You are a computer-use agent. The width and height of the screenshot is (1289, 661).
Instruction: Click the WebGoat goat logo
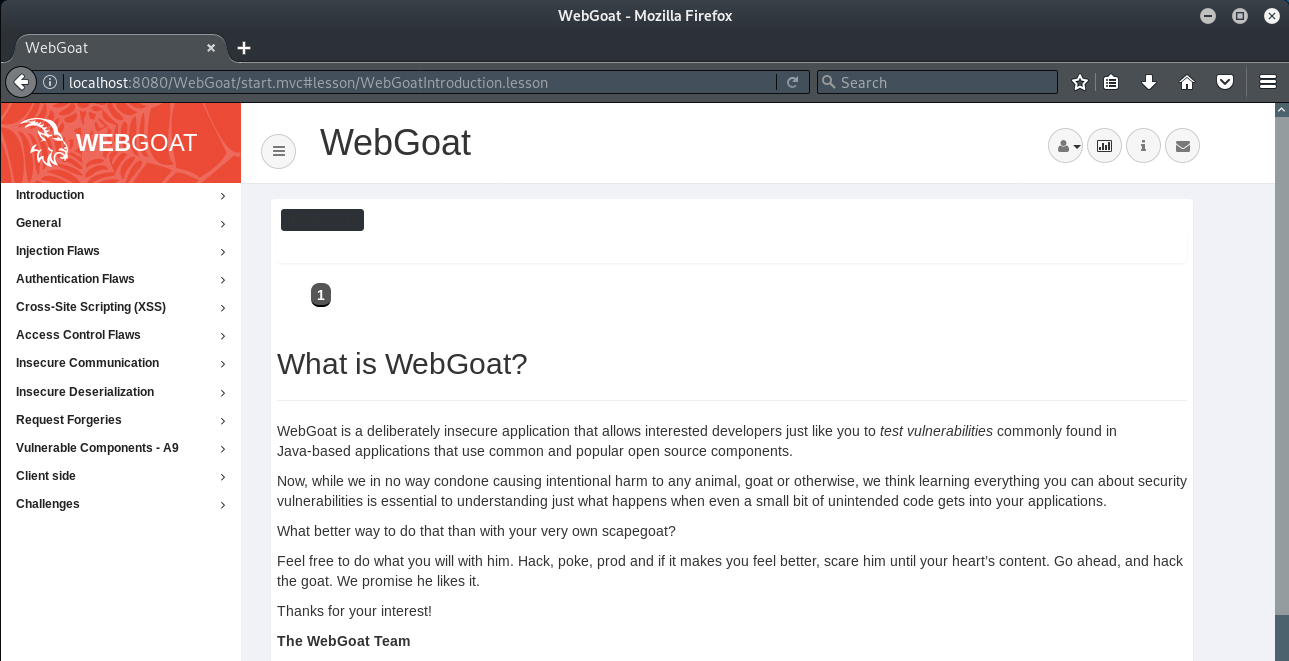(x=44, y=142)
